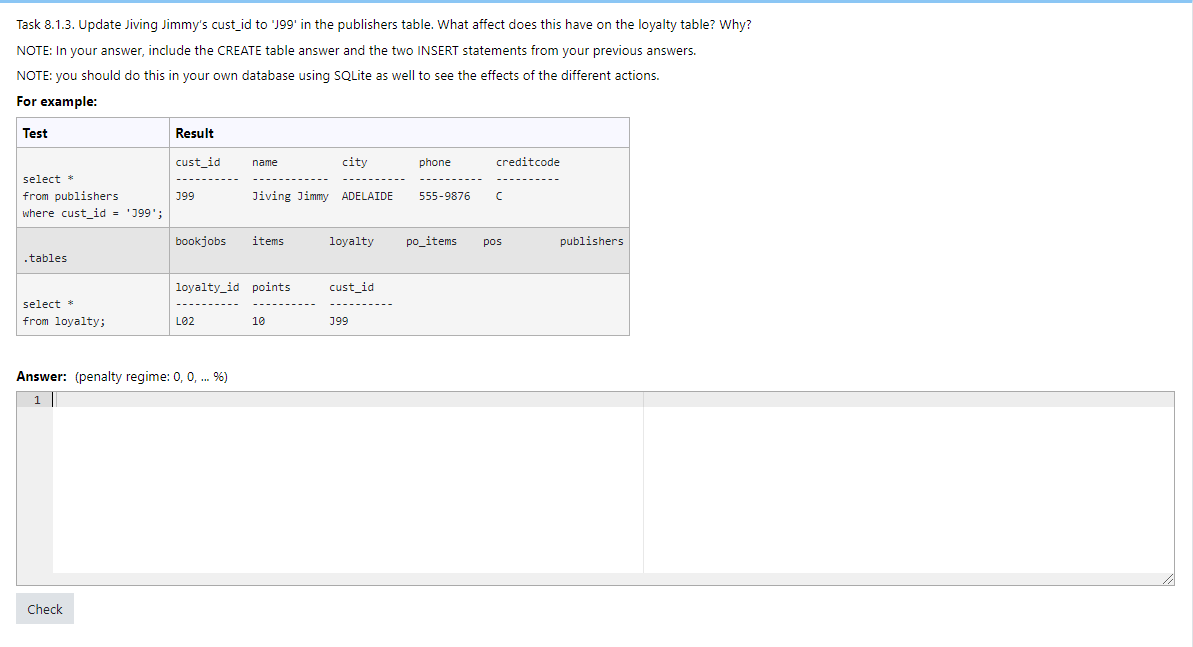Select the bookjobs table name in results
The height and width of the screenshot is (647, 1193).
click(x=200, y=240)
